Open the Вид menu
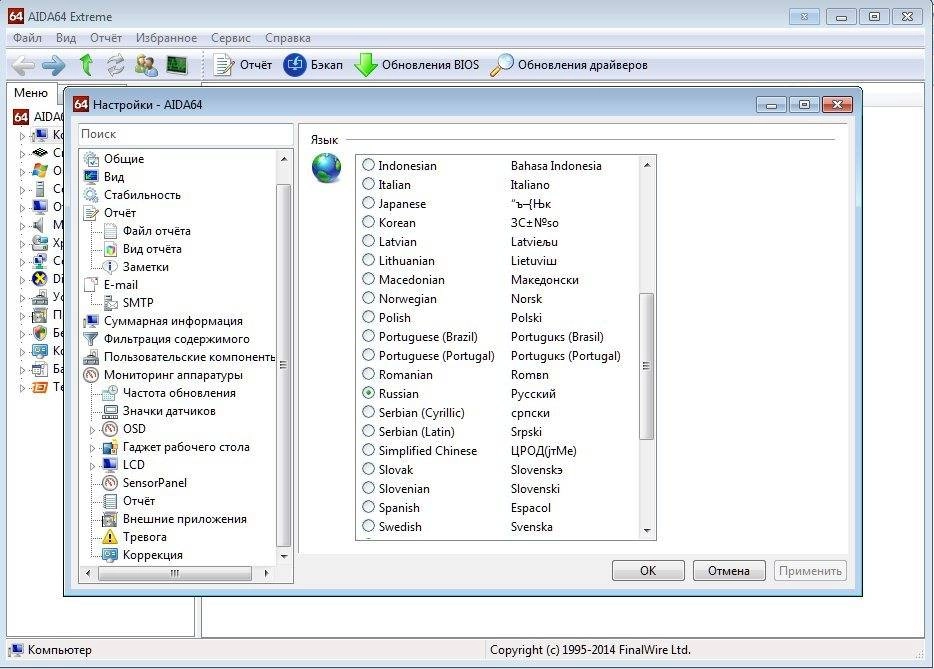Image resolution: width=934 pixels, height=669 pixels. click(x=66, y=38)
